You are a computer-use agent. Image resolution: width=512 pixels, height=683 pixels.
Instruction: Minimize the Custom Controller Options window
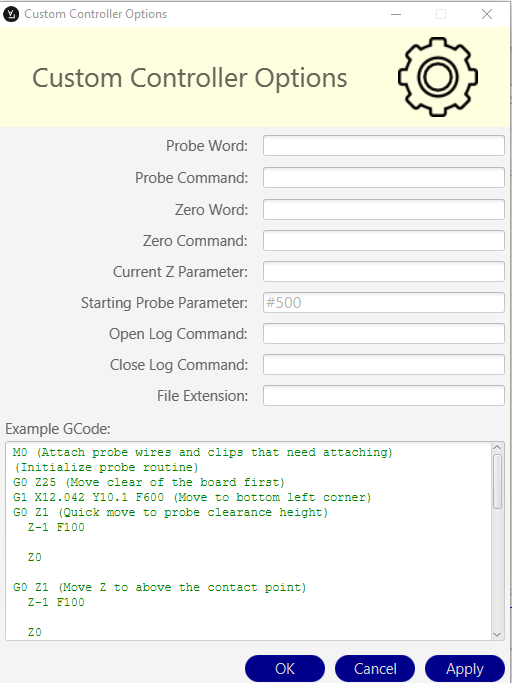(x=396, y=14)
